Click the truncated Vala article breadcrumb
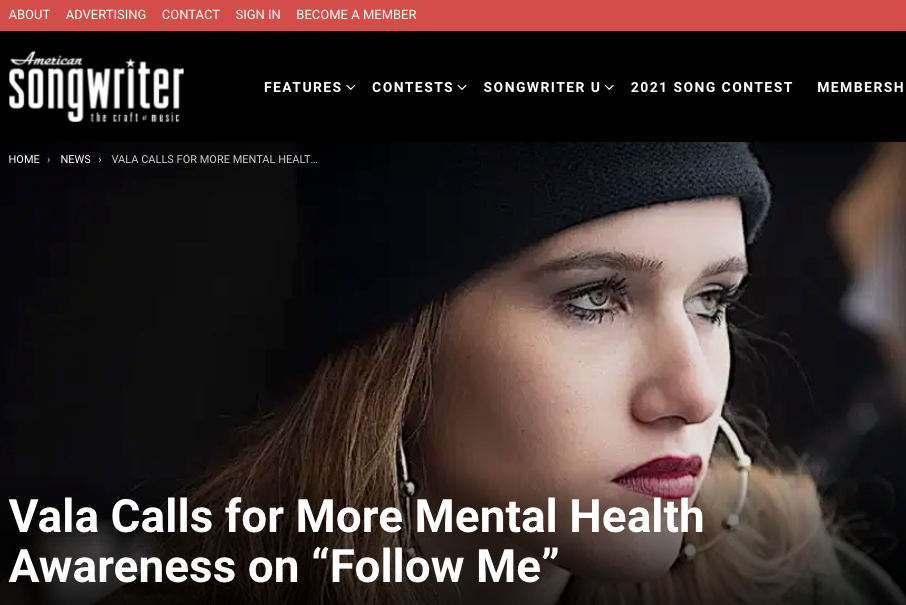Viewport: 906px width, 605px height. (x=214, y=159)
